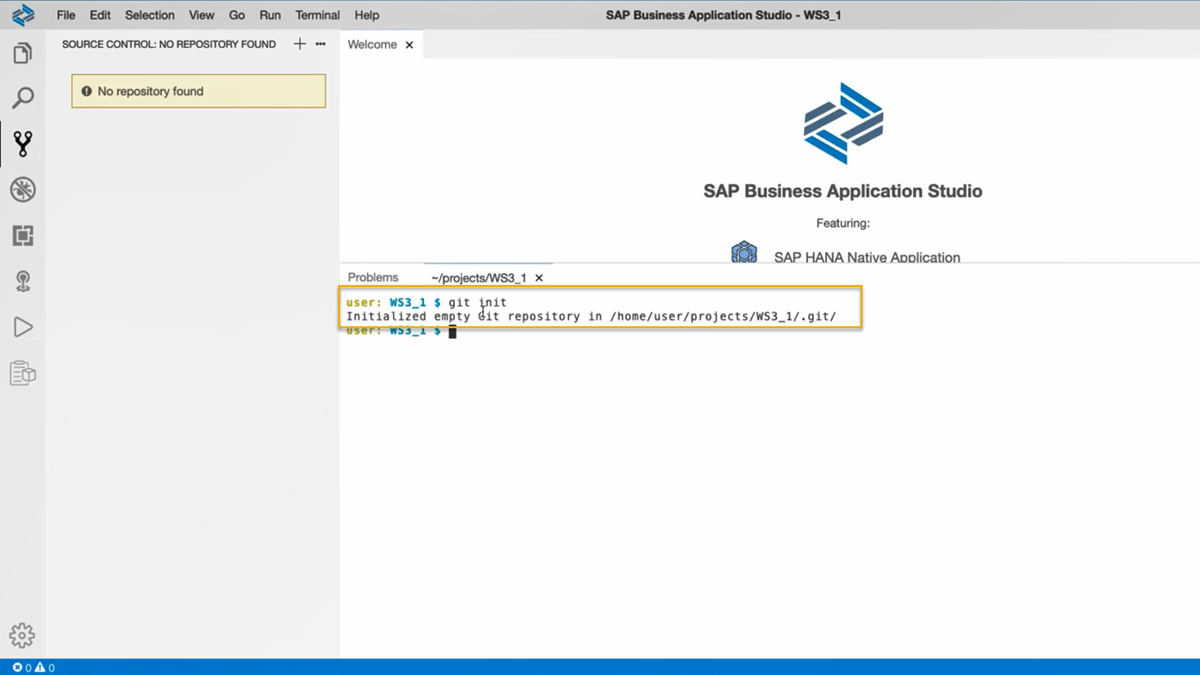The width and height of the screenshot is (1200, 675).
Task: Open the Search view icon
Action: pos(22,98)
